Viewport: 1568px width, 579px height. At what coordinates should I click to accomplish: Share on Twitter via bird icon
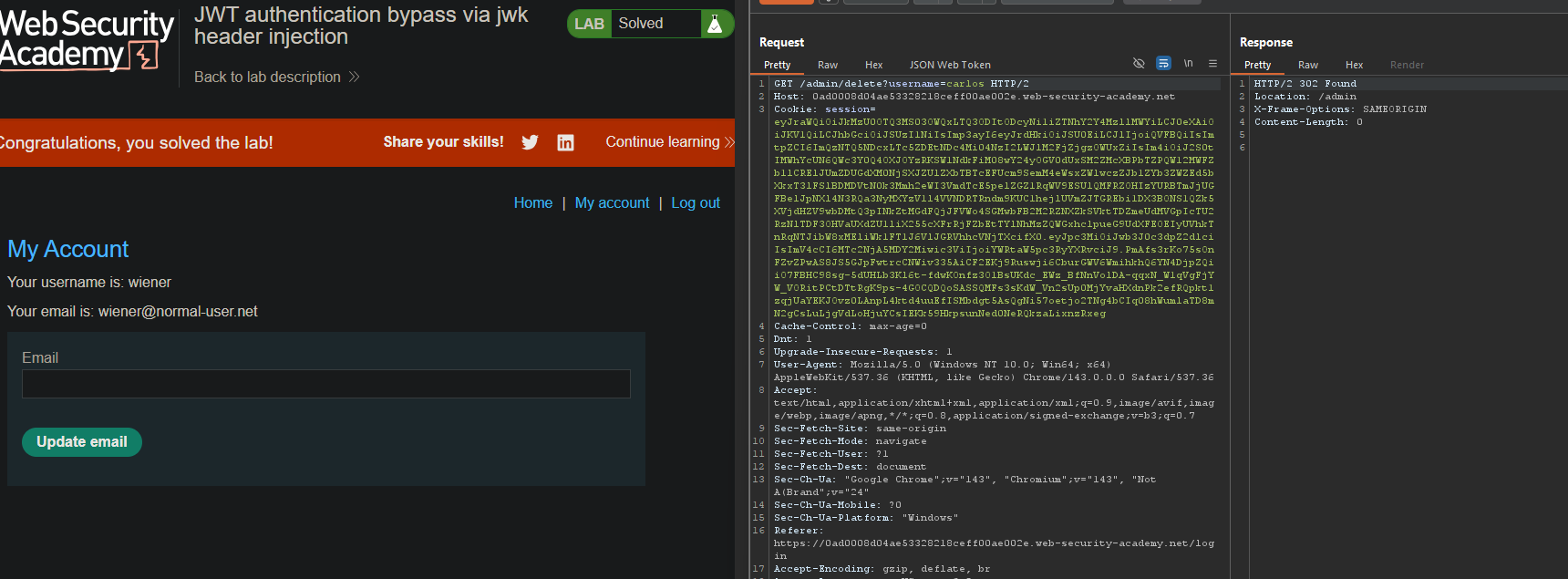tap(530, 142)
